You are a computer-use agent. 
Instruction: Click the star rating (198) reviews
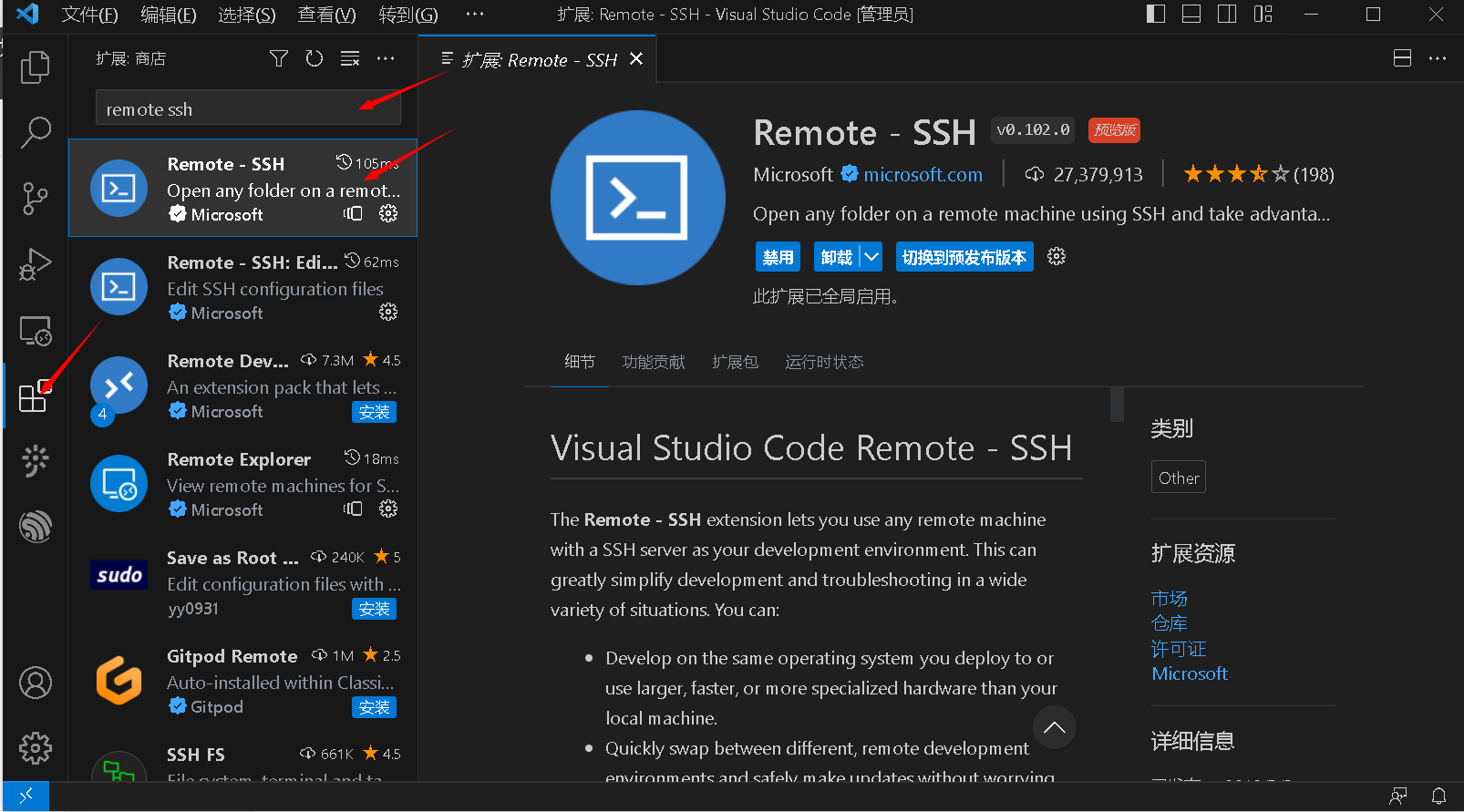click(x=1258, y=174)
